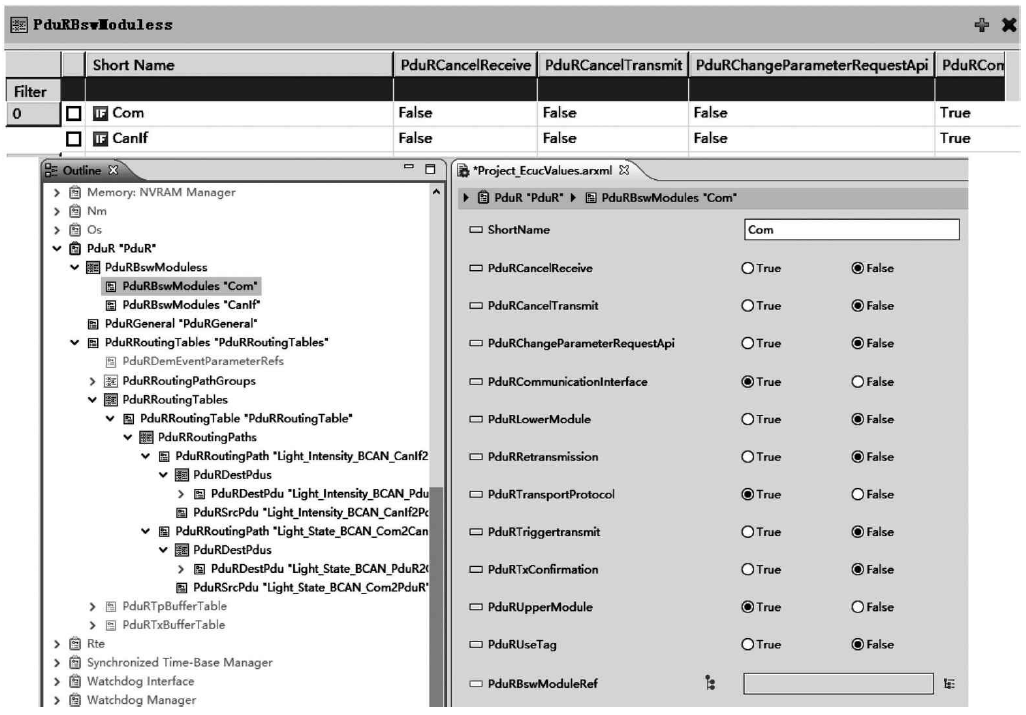Image resolution: width=1026 pixels, height=715 pixels.
Task: Click the Memory NVRAM Manager module icon
Action: pyautogui.click(x=75, y=192)
